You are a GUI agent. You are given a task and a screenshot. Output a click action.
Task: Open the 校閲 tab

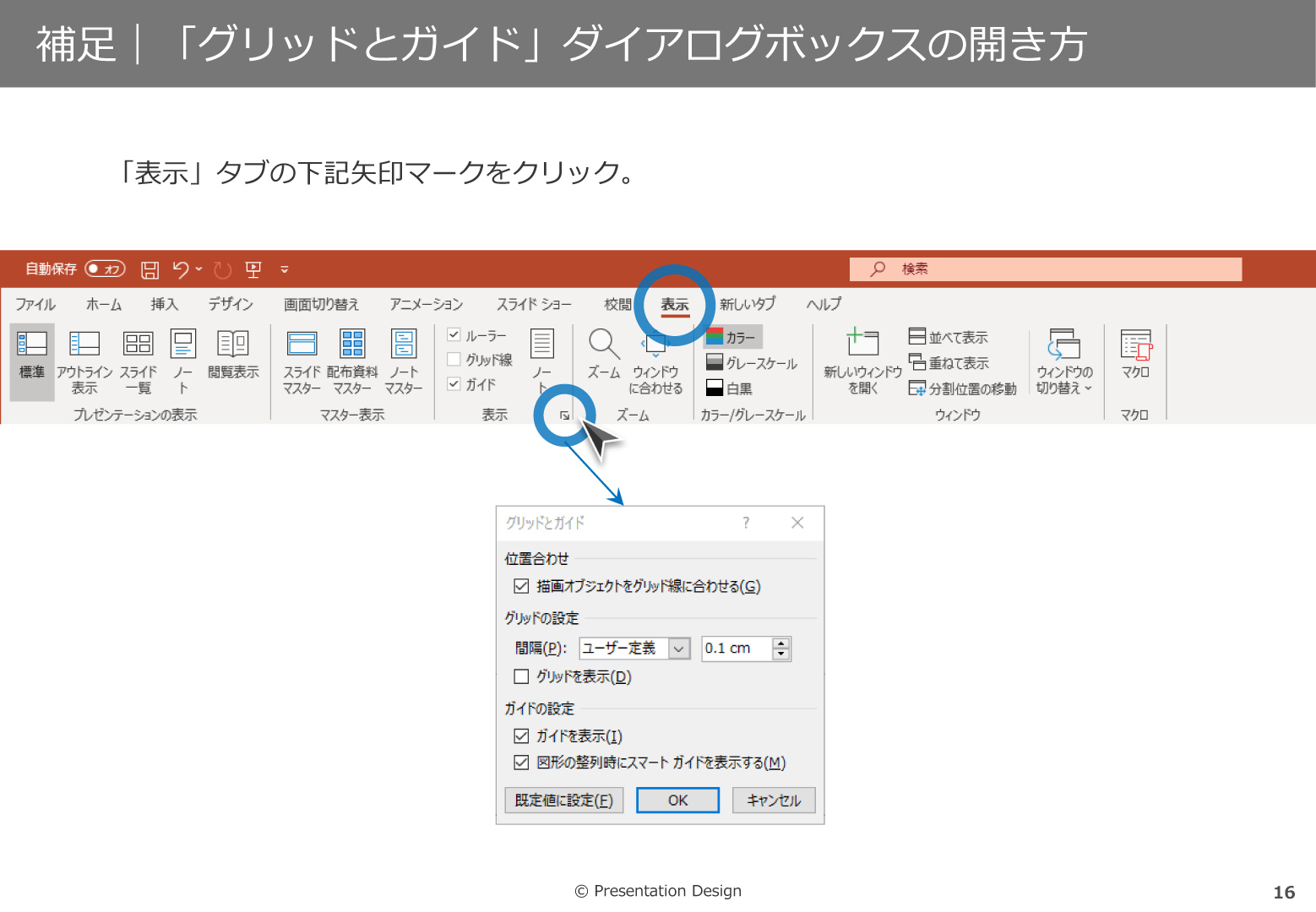tap(618, 304)
